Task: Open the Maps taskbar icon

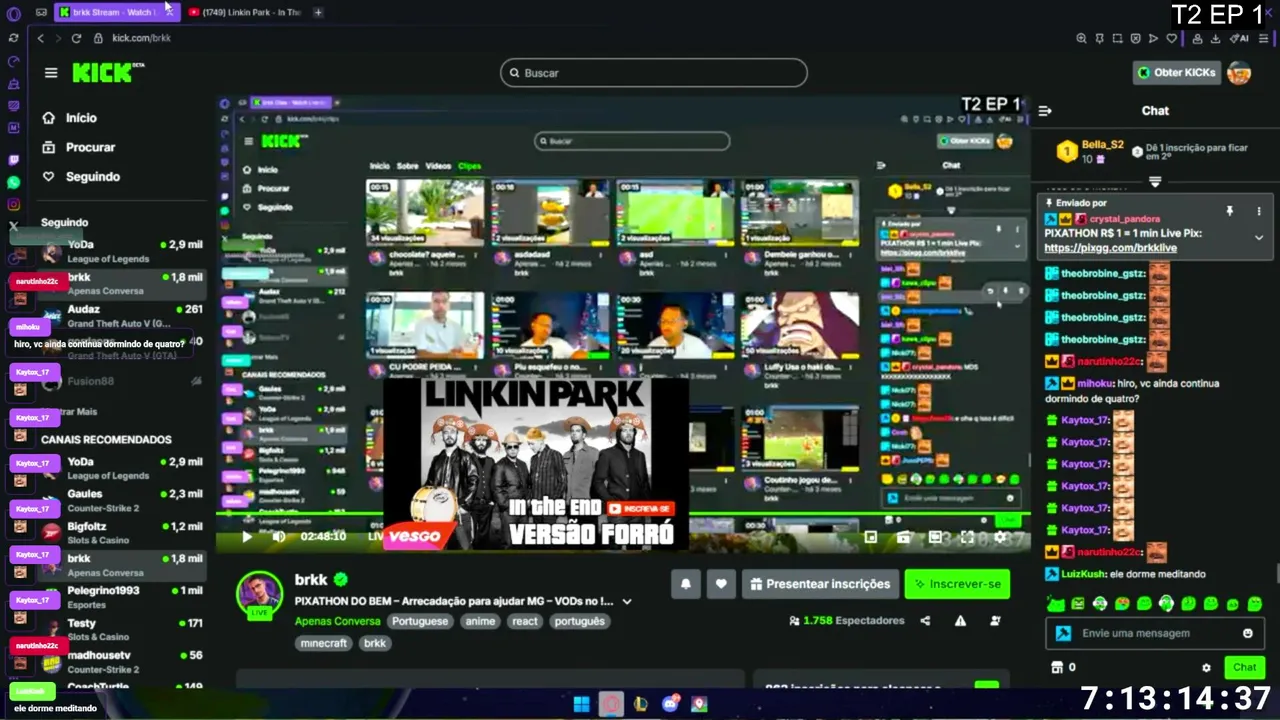Action: click(699, 704)
